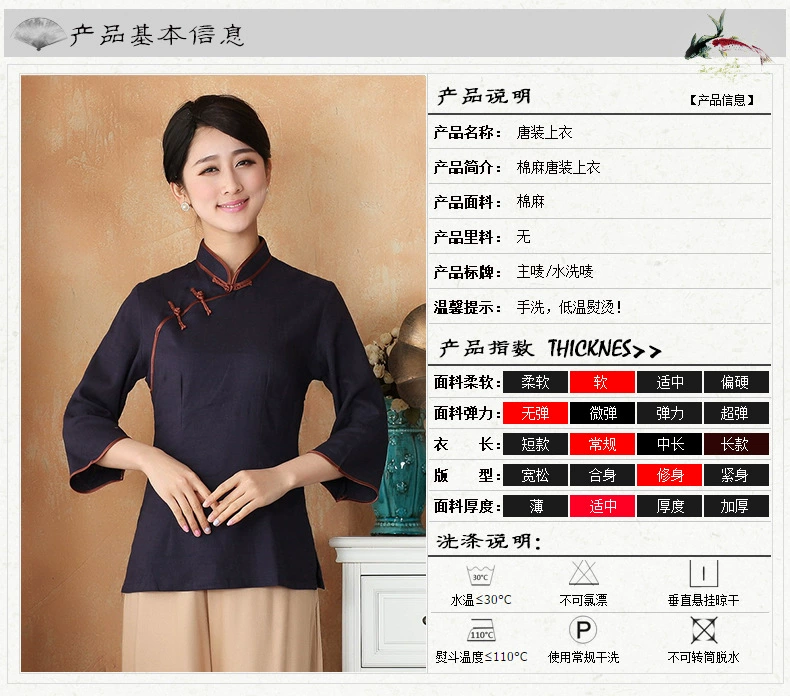Select the 长款 length cell

(x=736, y=444)
